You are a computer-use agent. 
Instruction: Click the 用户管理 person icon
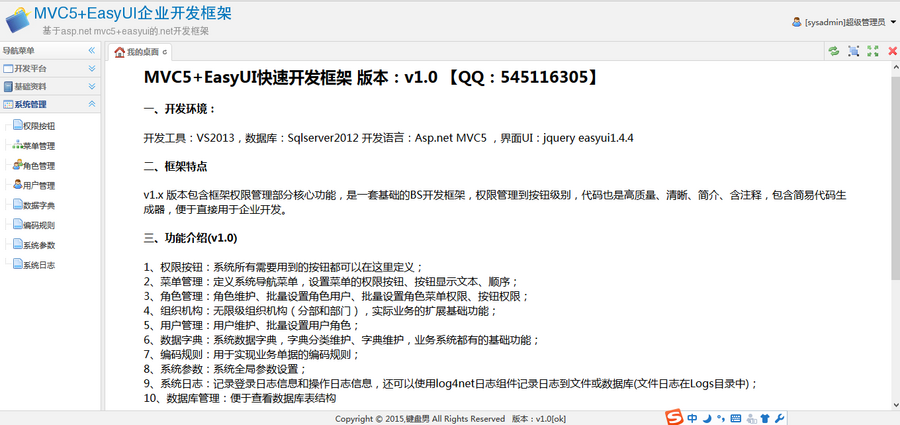pos(17,185)
